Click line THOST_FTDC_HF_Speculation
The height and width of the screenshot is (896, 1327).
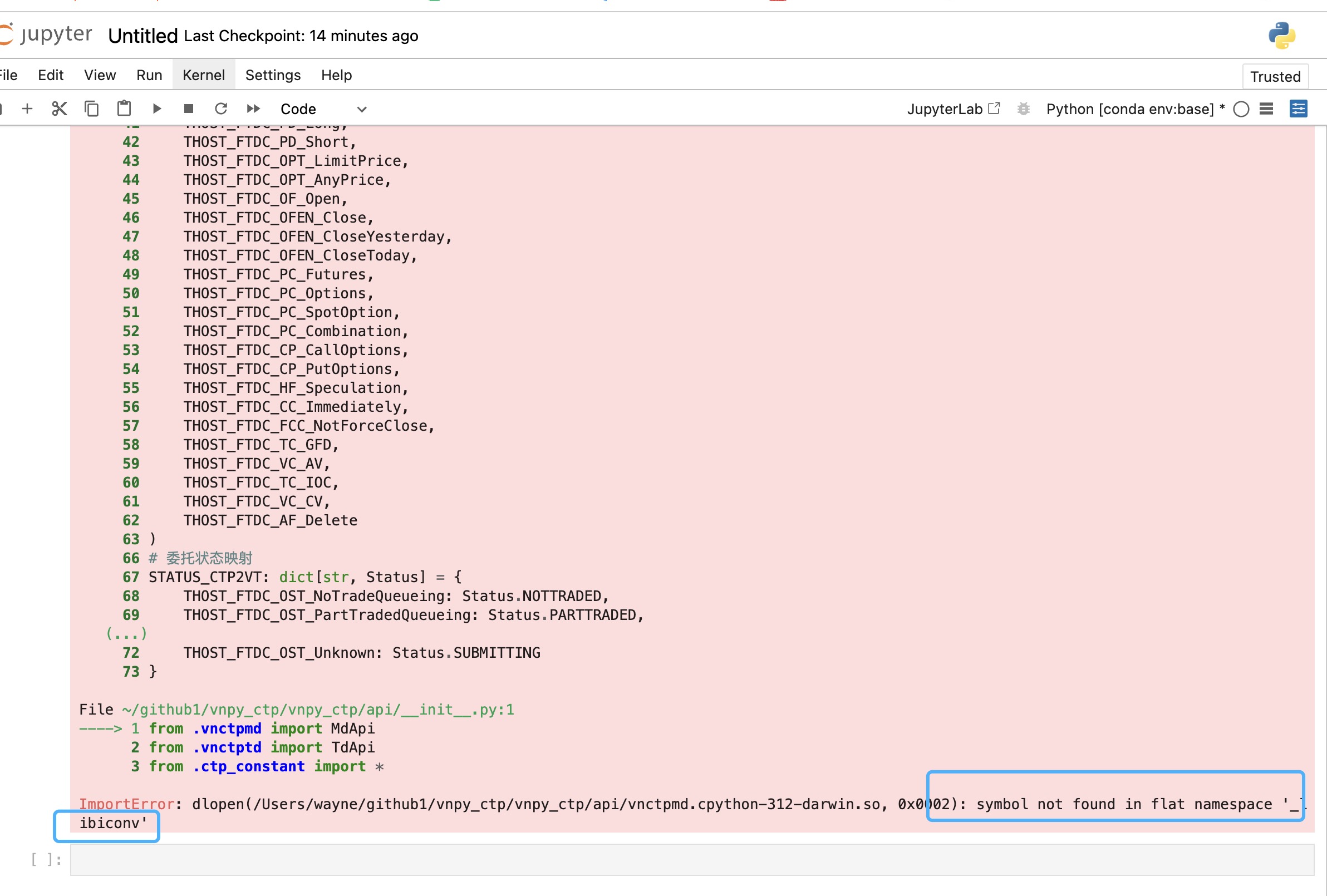click(296, 388)
